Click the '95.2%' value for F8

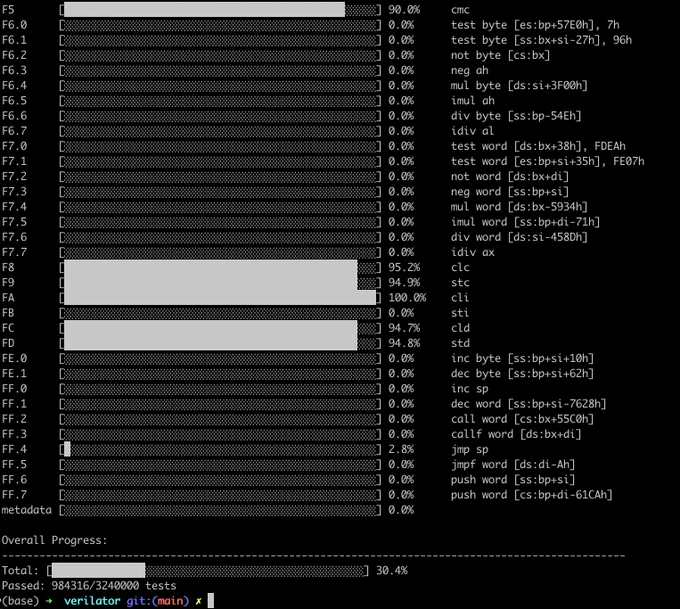404,268
